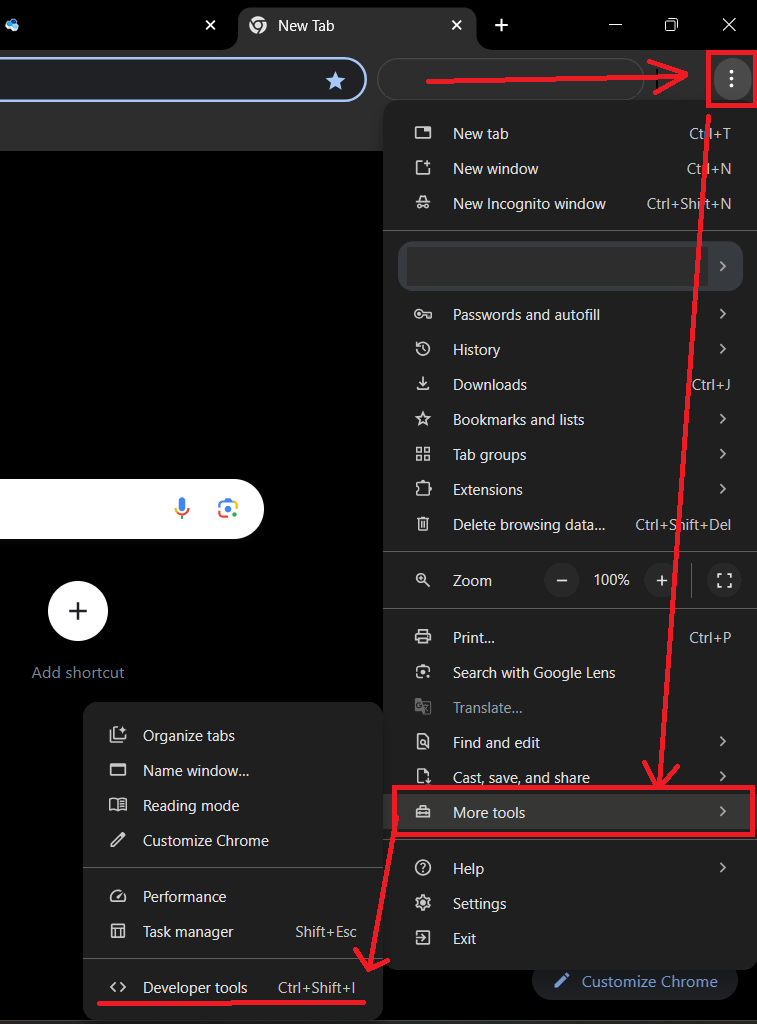Close the first browser tab

coord(210,25)
